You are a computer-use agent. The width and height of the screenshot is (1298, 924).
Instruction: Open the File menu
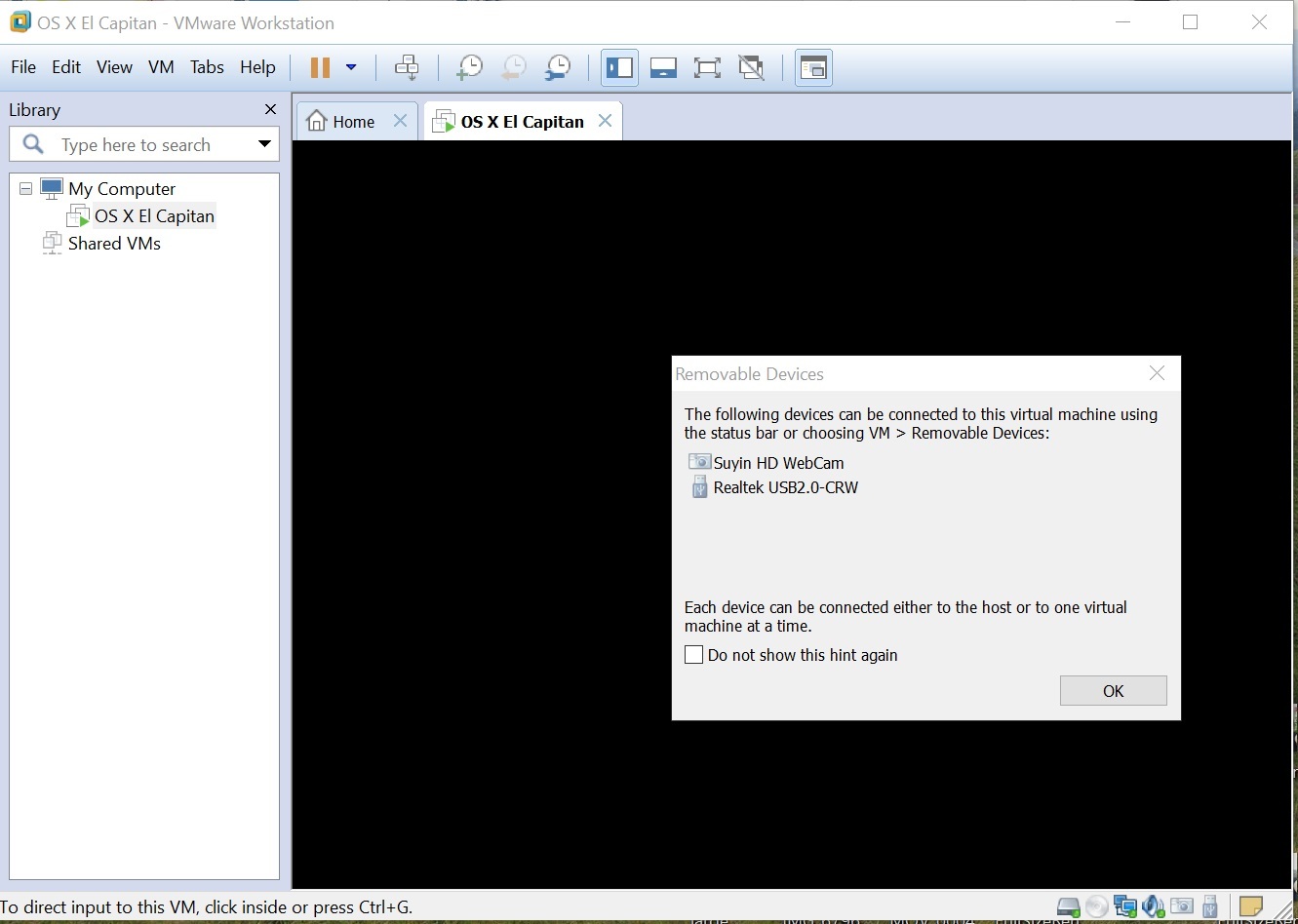click(x=23, y=67)
